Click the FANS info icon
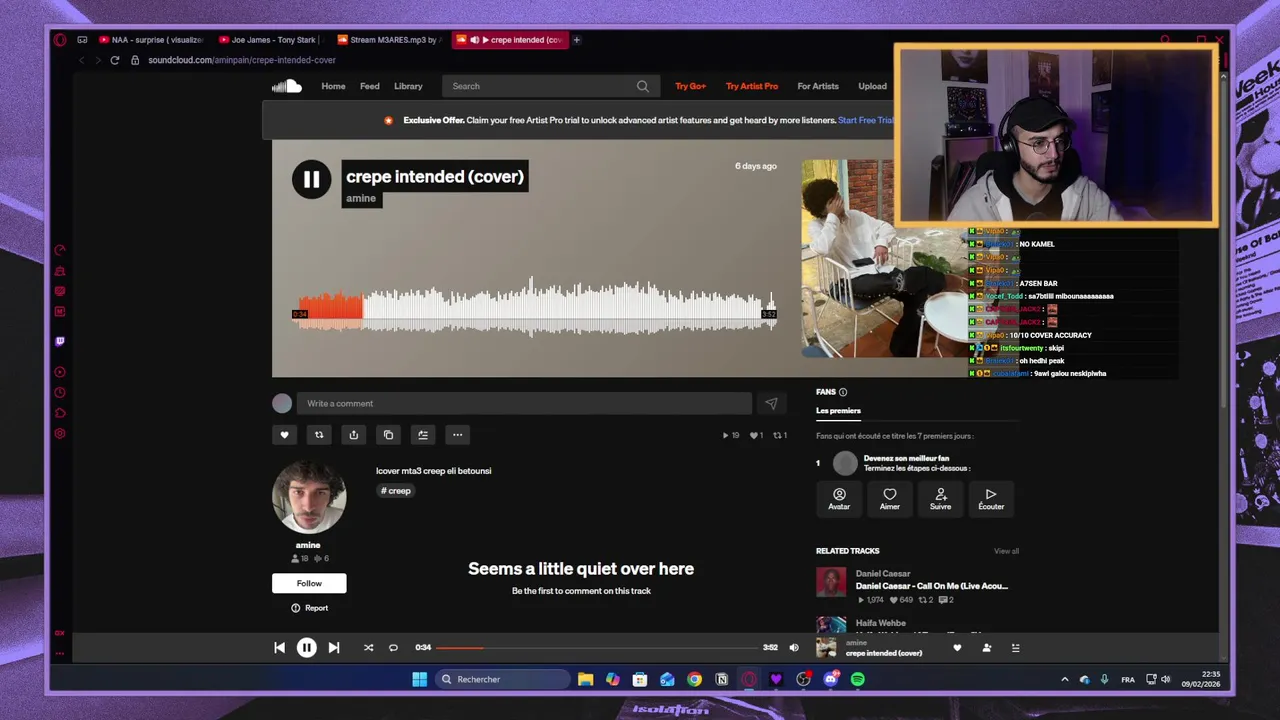Viewport: 1280px width, 720px height. tap(843, 392)
